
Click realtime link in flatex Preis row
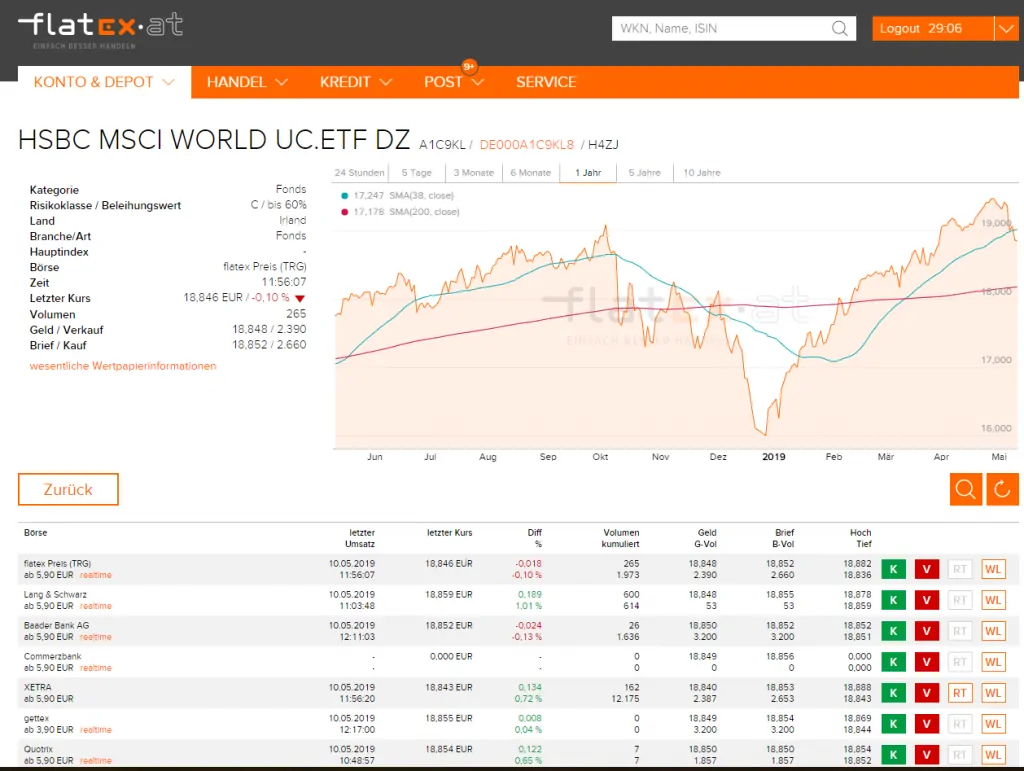96,575
